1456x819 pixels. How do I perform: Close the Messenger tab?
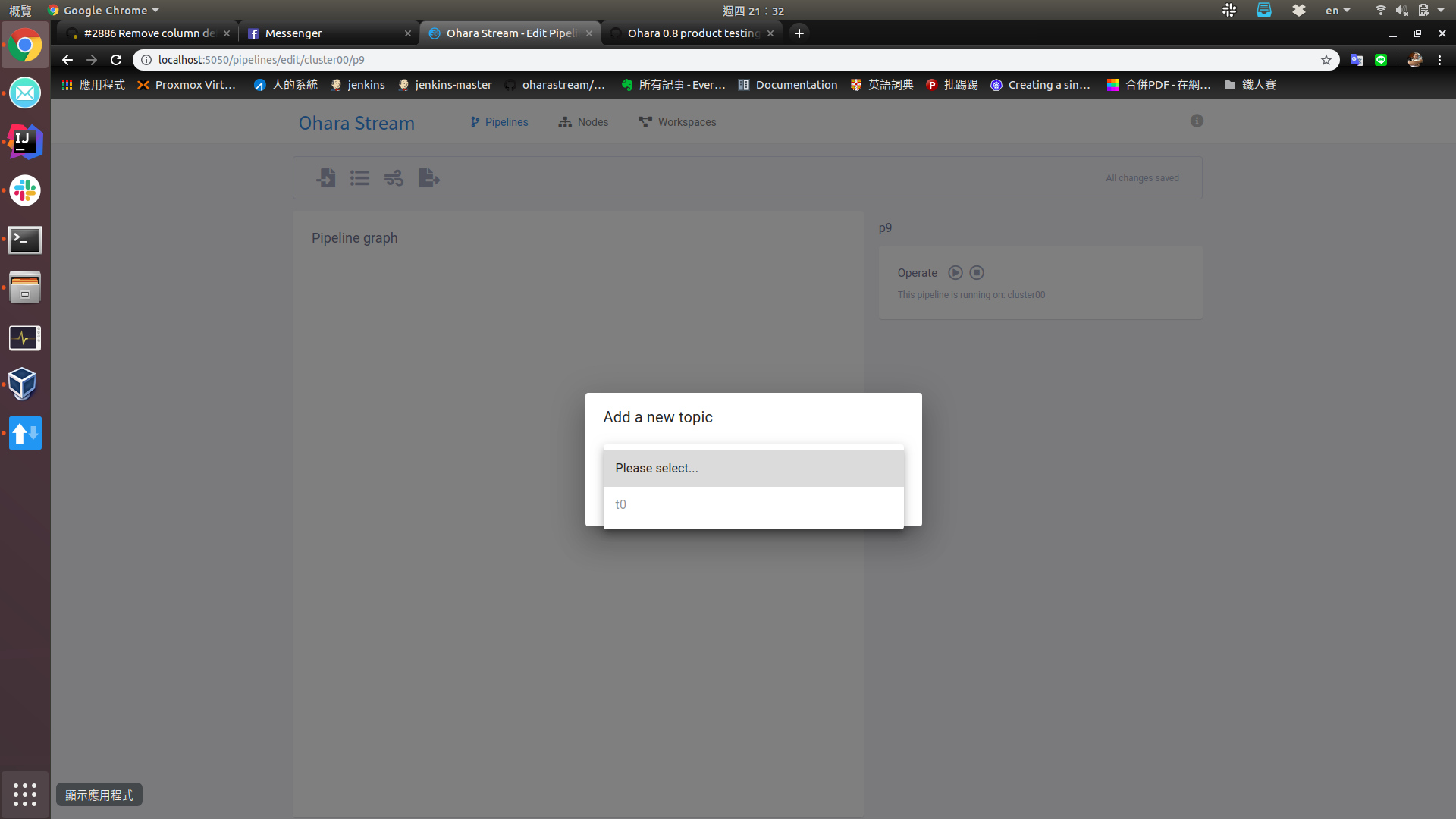click(408, 33)
